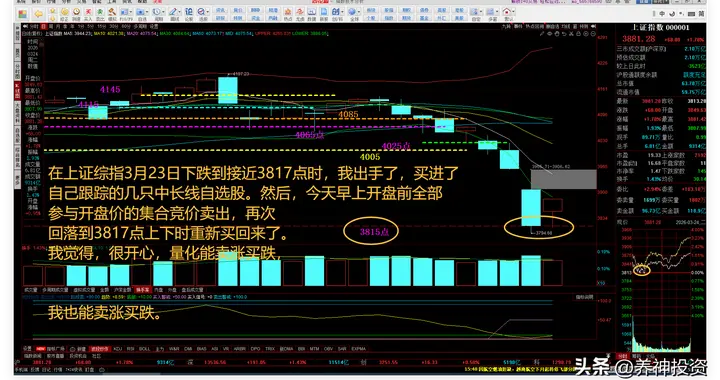Image resolution: width=720 pixels, height=380 pixels.
Task: Expand the drawing pencil dropdown arrow
Action: tap(179, 11)
